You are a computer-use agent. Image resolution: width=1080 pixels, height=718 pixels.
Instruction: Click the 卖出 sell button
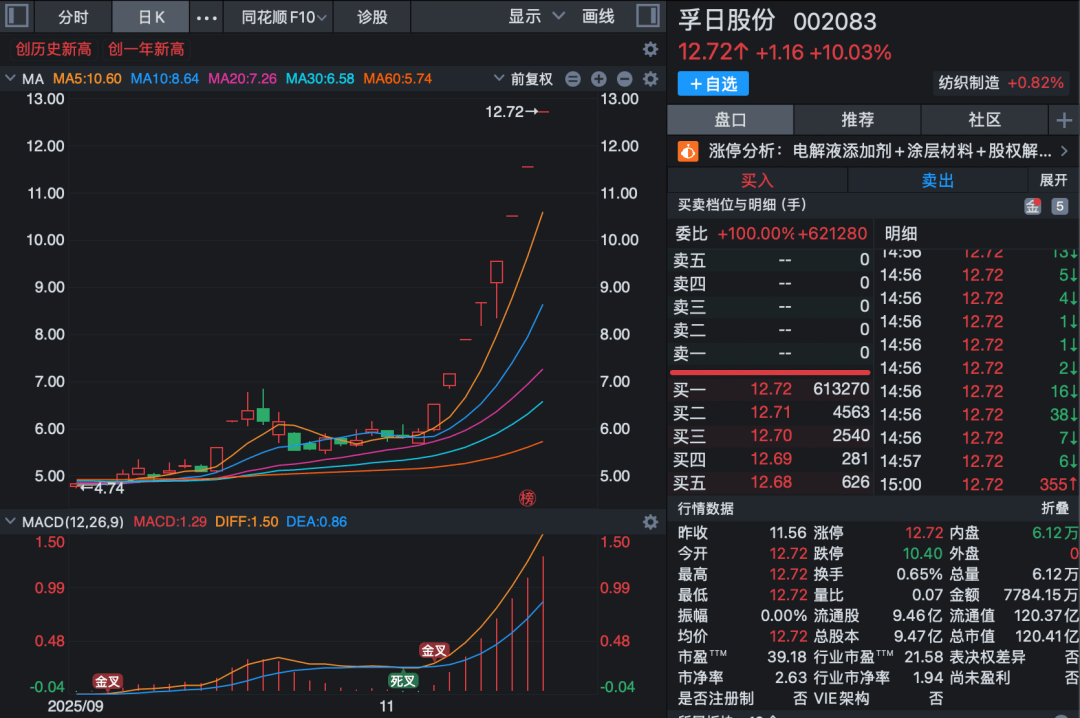click(937, 181)
